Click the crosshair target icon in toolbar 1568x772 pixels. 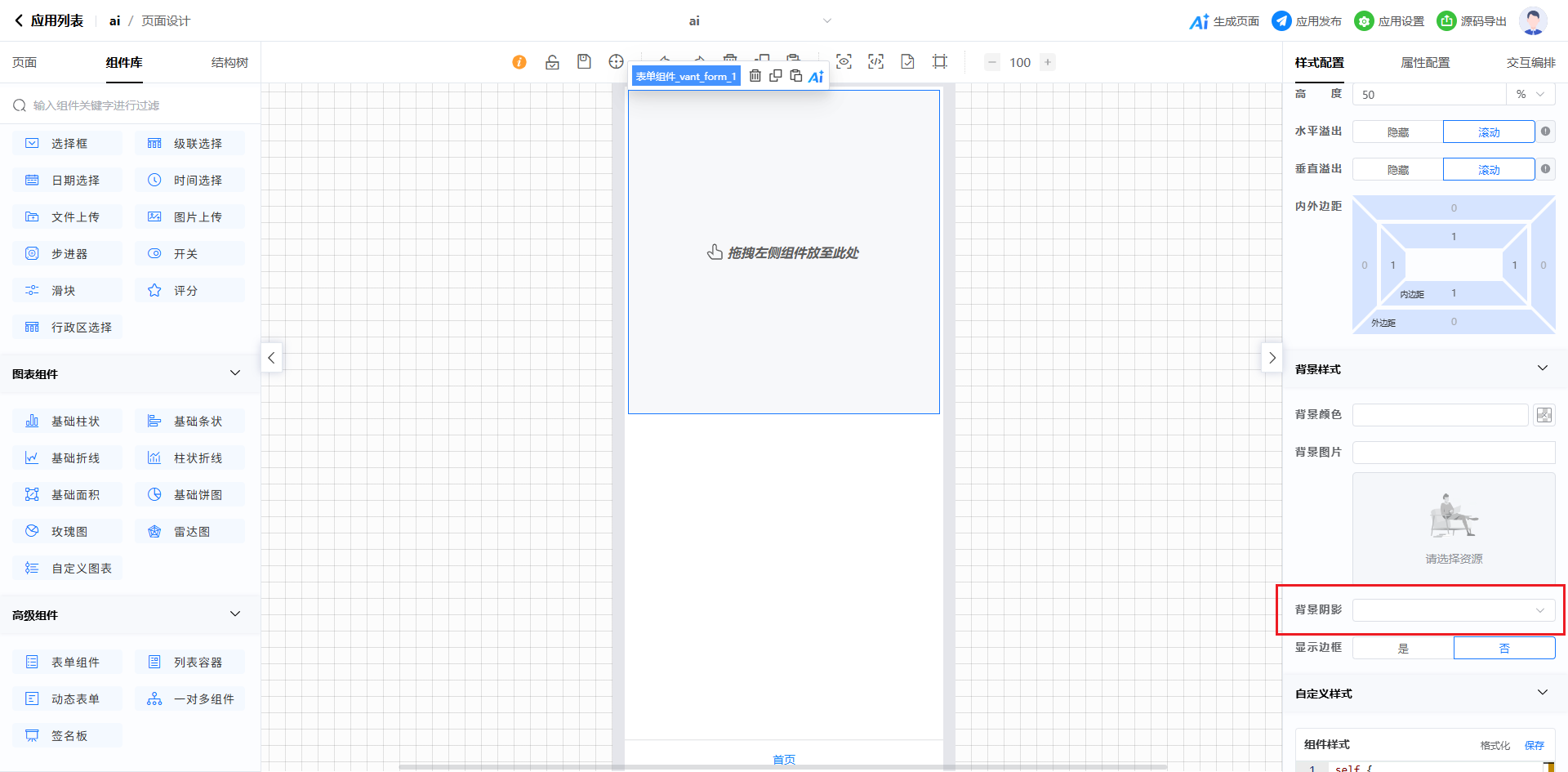[616, 62]
